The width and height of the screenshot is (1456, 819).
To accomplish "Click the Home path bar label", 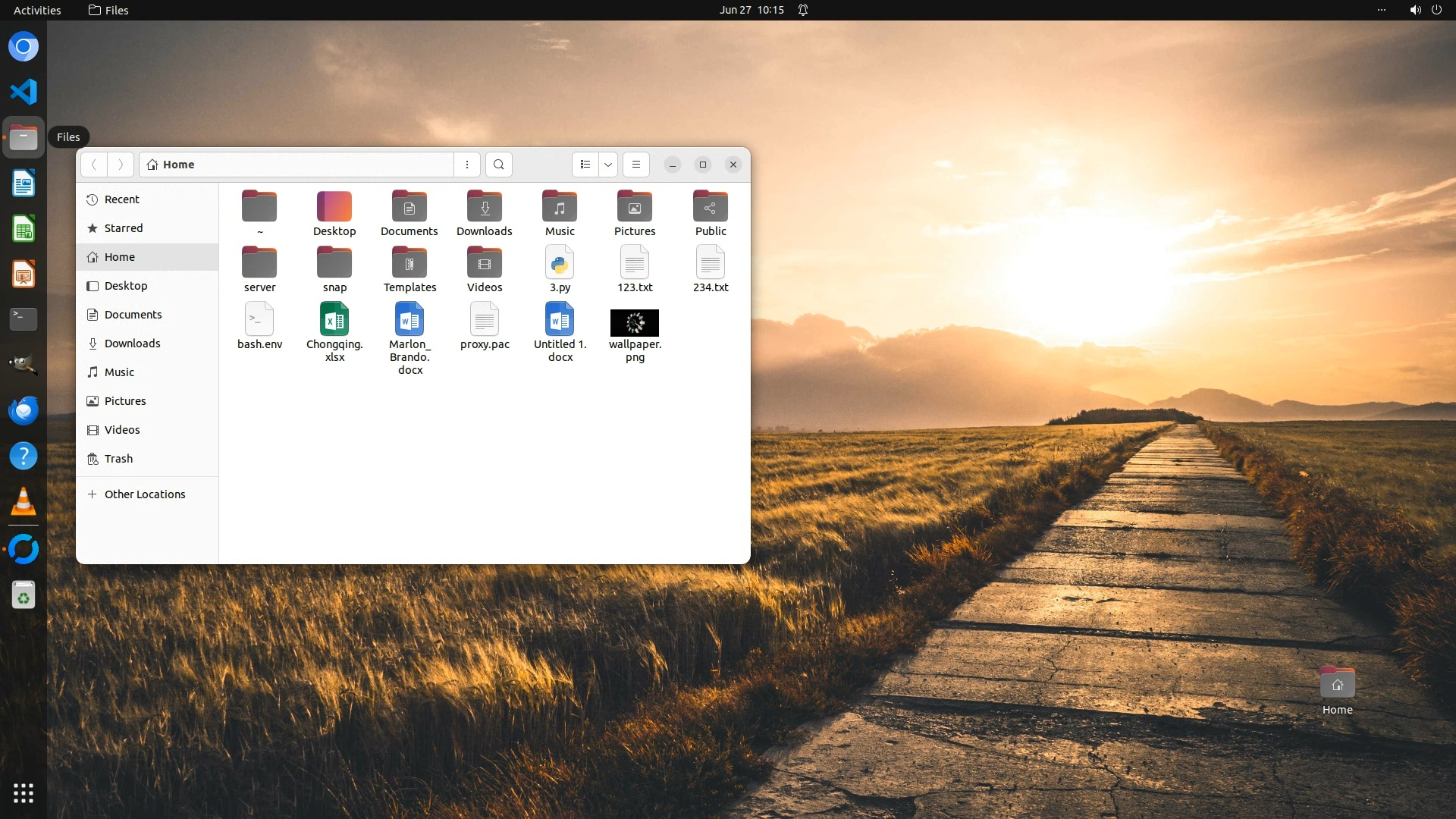I will click(x=178, y=165).
